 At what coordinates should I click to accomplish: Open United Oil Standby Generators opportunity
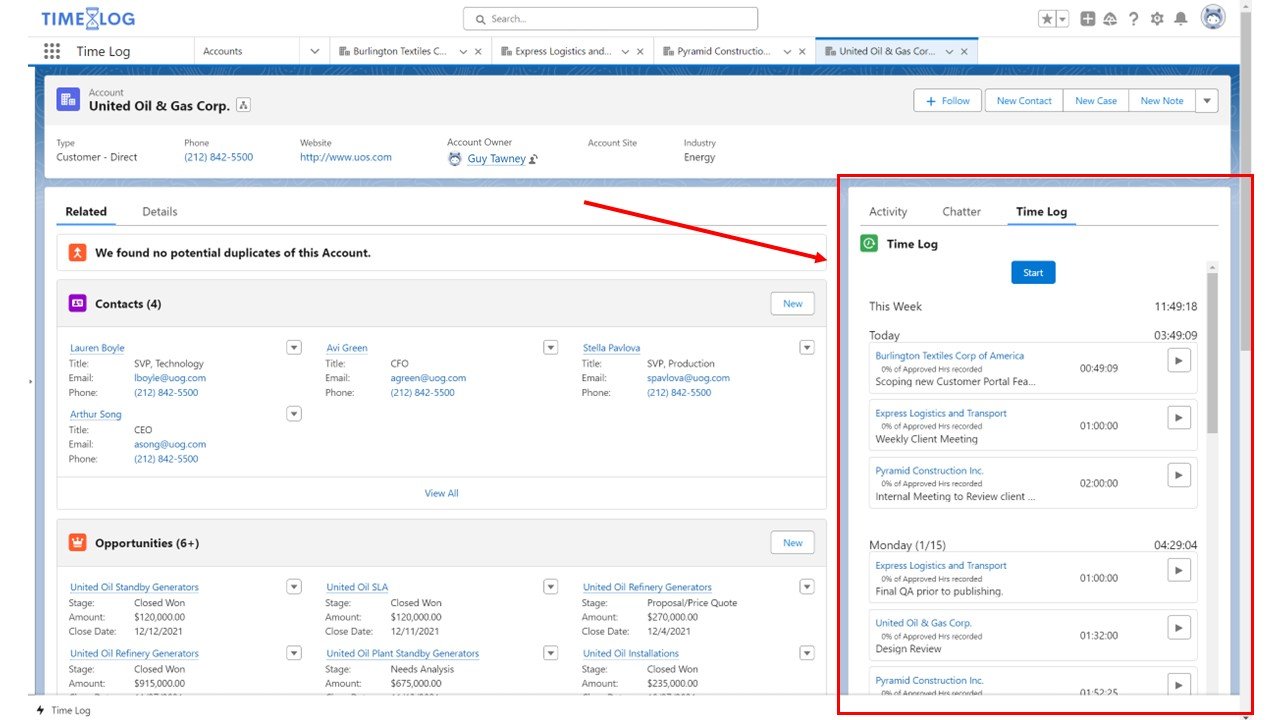coord(134,587)
